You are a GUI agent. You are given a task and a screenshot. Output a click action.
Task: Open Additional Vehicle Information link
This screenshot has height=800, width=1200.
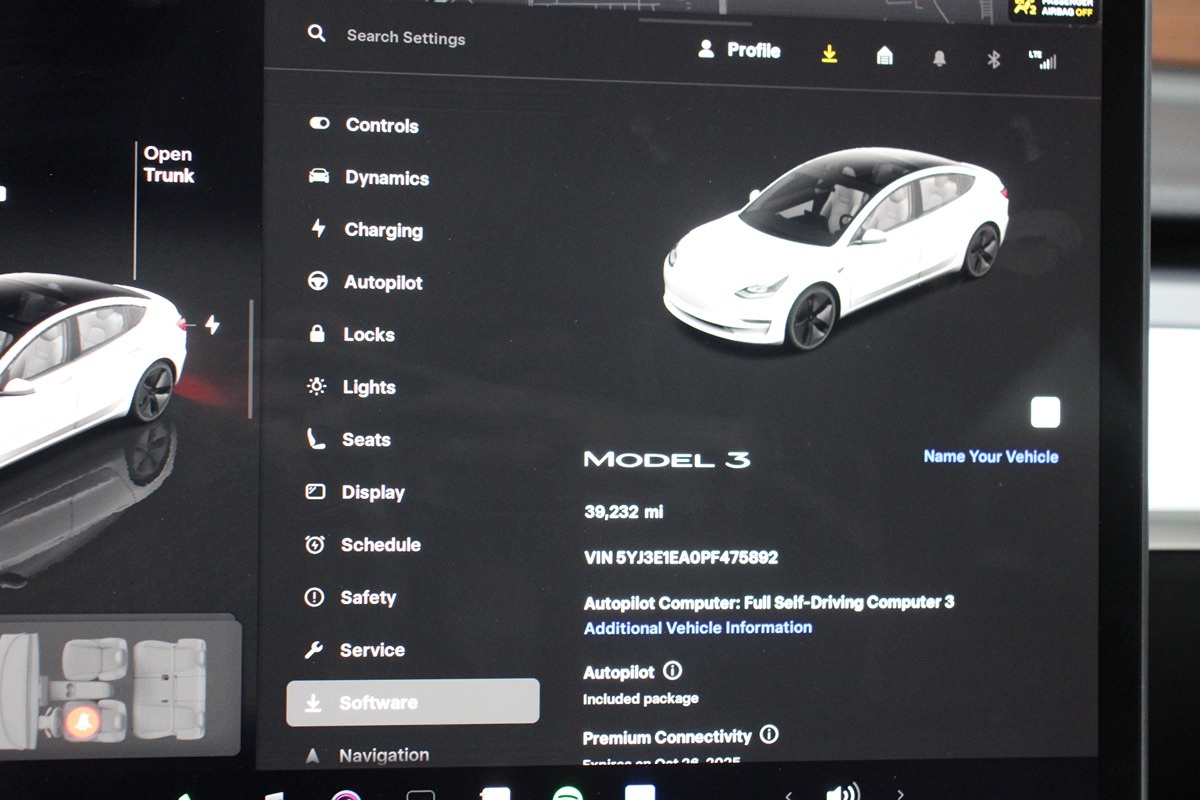[697, 628]
